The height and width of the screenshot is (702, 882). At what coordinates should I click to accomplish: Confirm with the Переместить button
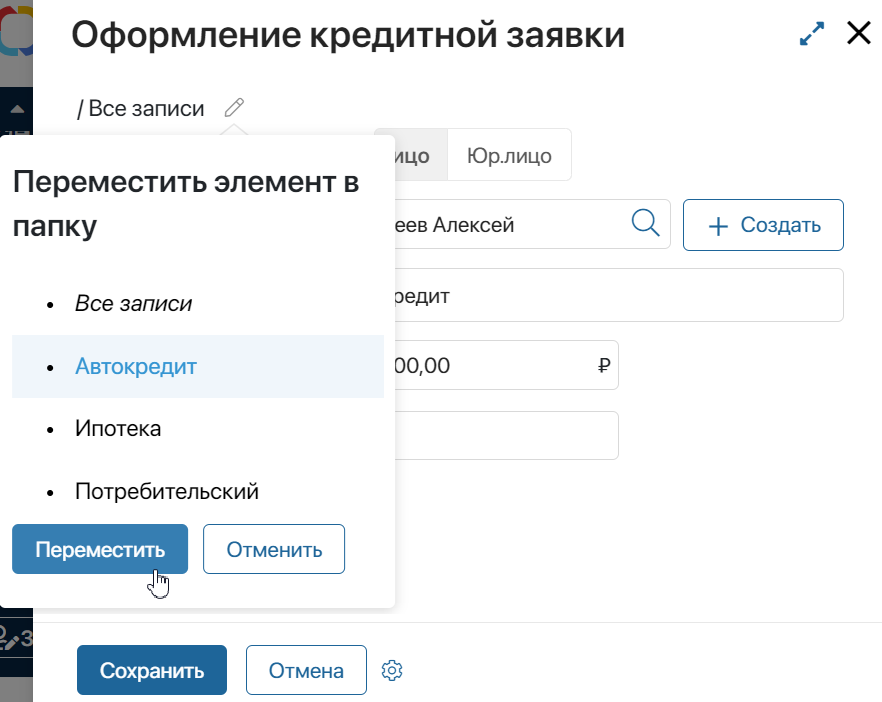(99, 549)
